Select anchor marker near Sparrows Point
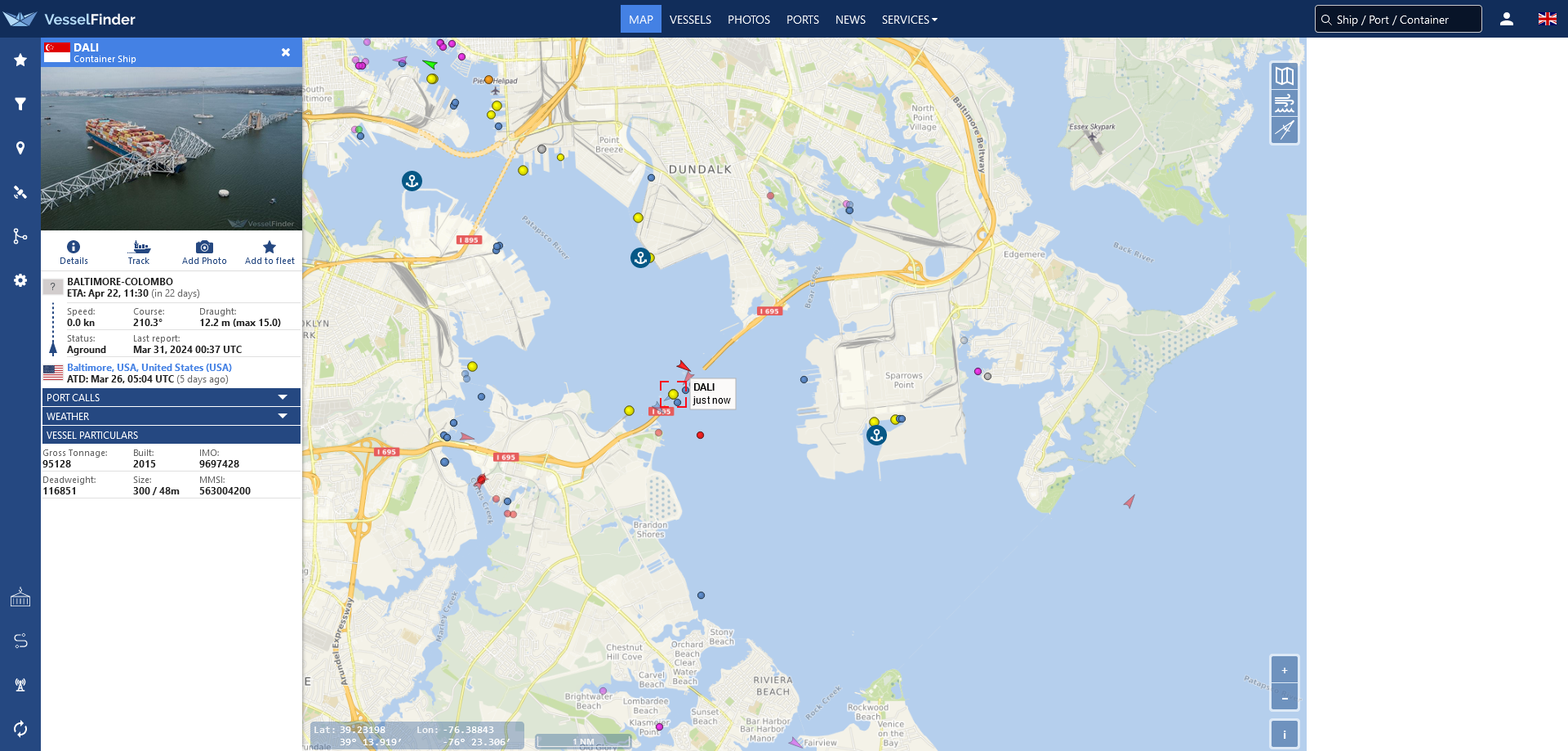Screen dimensions: 1568x751 click(876, 435)
